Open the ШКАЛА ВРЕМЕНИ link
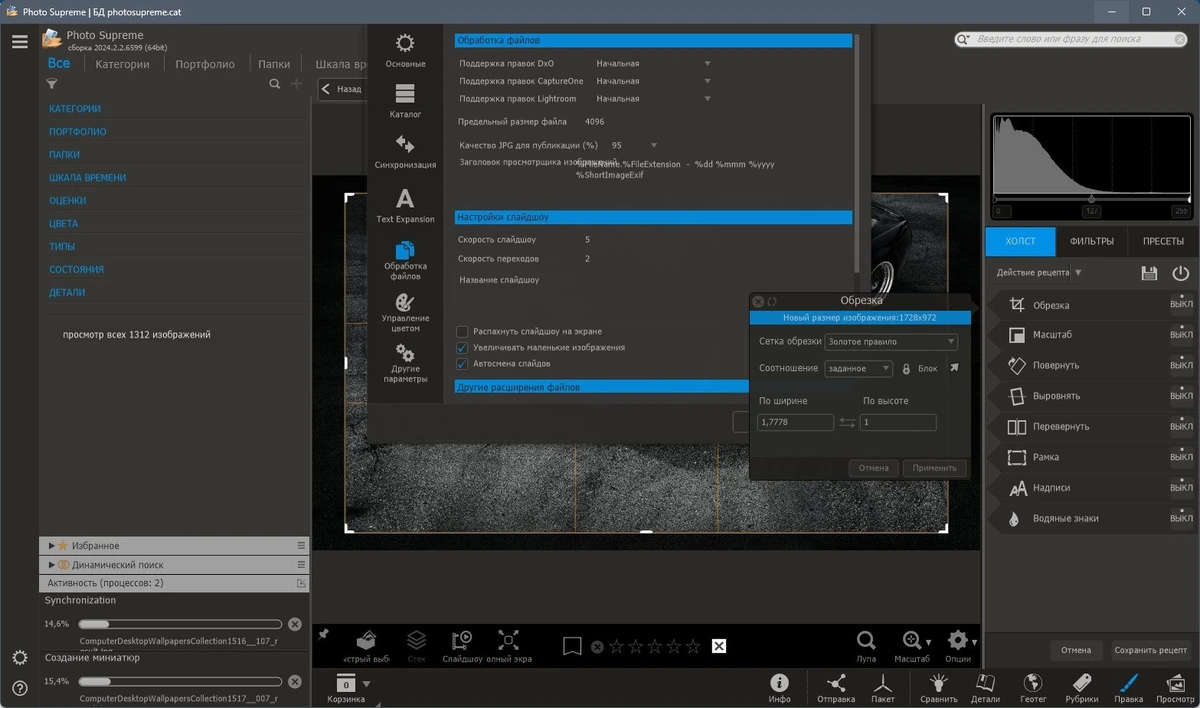The height and width of the screenshot is (708, 1200). [x=88, y=177]
